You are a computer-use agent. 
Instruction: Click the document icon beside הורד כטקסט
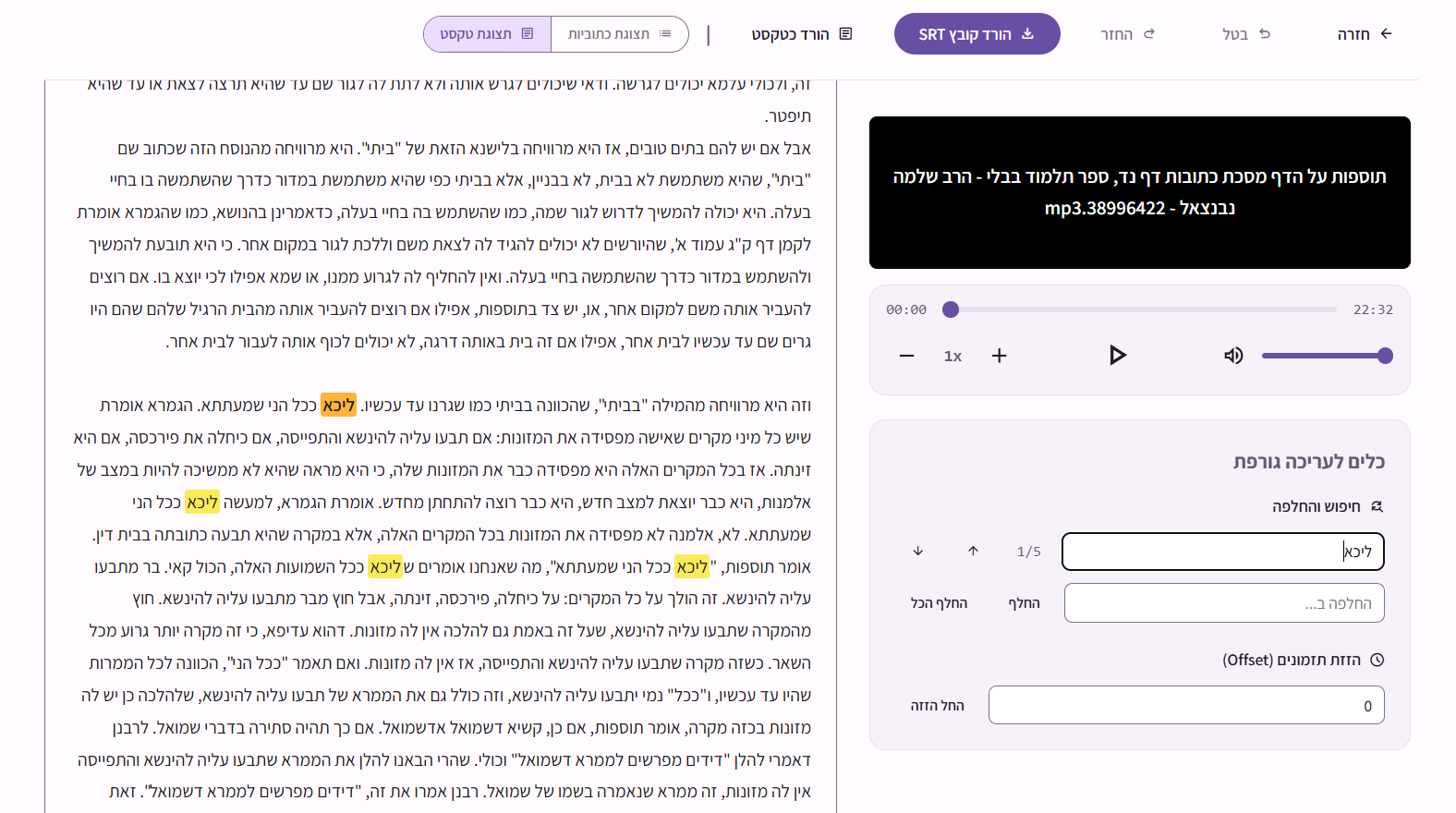[x=845, y=34]
